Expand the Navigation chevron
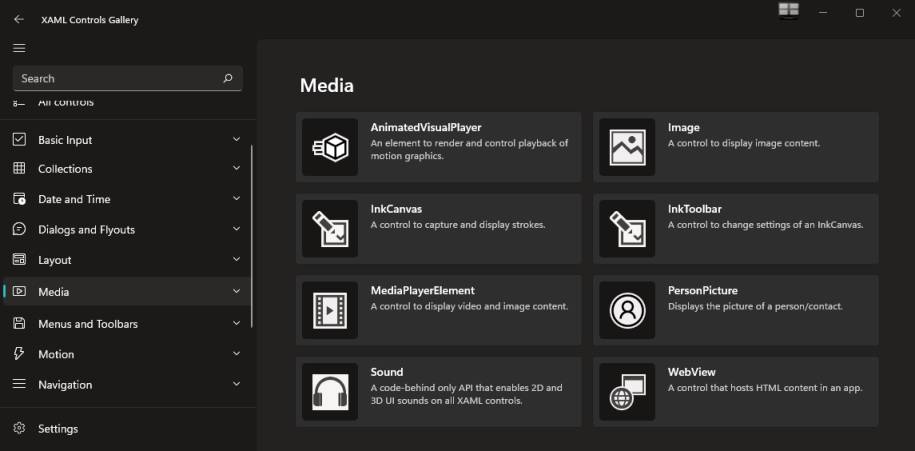This screenshot has width=915, height=451. coord(236,384)
